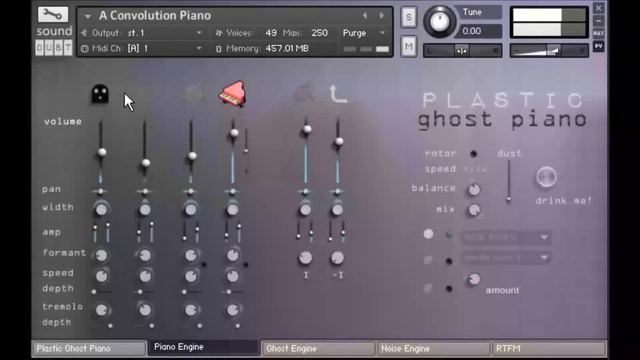This screenshot has width=640, height=360.
Task: Click the first channel volume fader handle
Action: pos(102,152)
